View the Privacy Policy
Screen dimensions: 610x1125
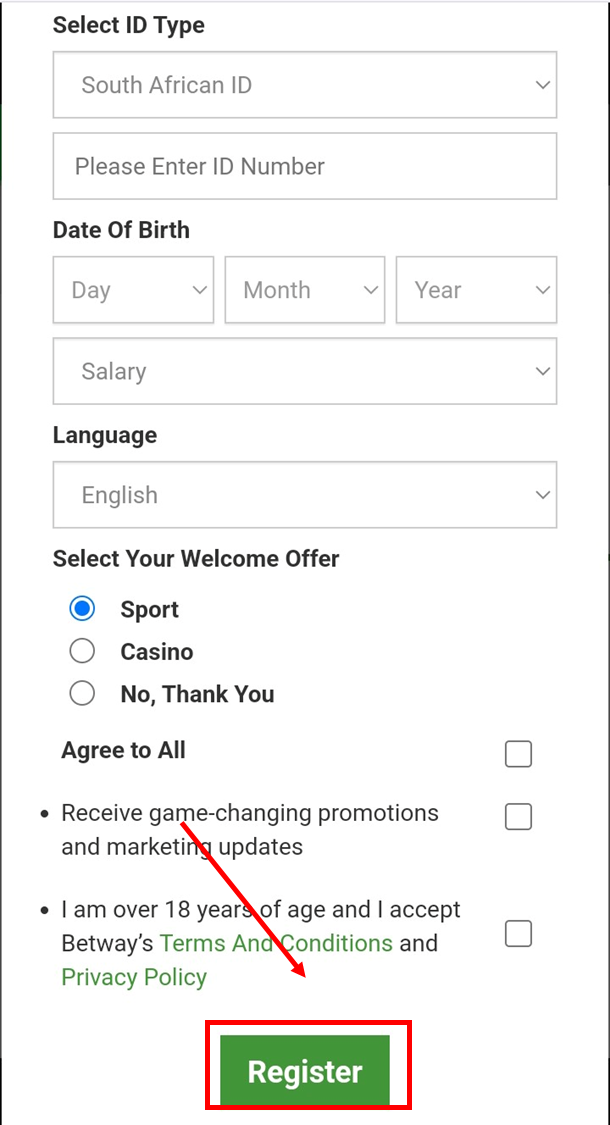[x=134, y=977]
